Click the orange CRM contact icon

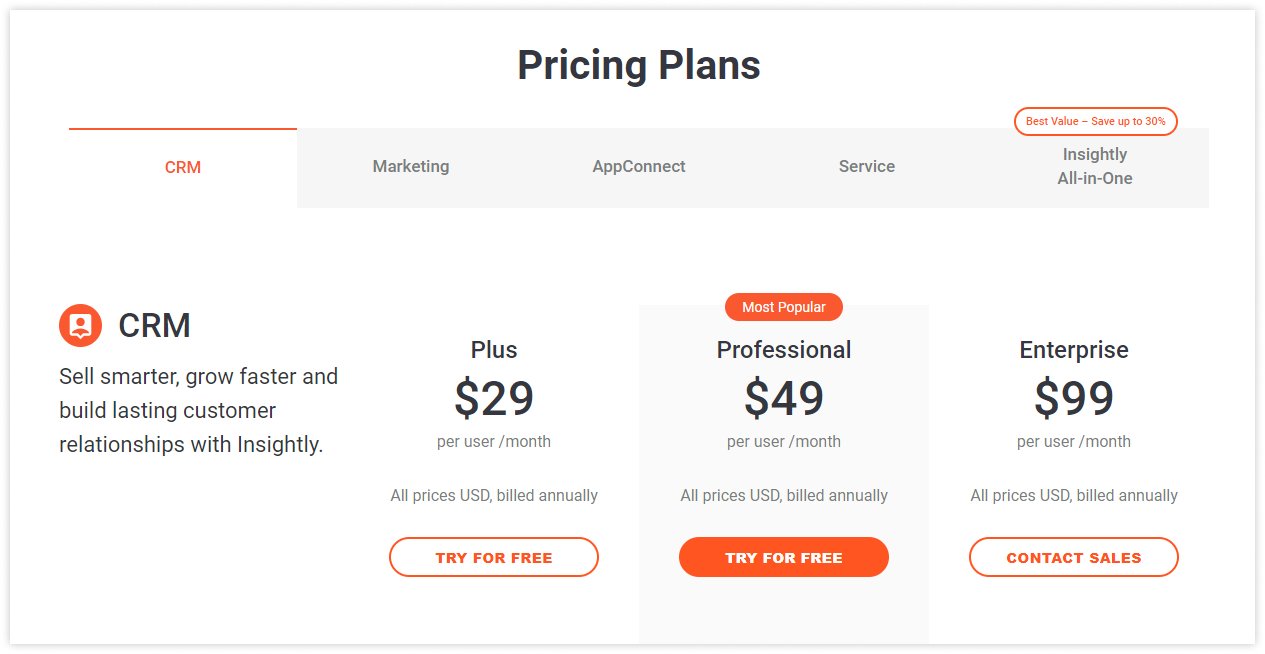(78, 325)
